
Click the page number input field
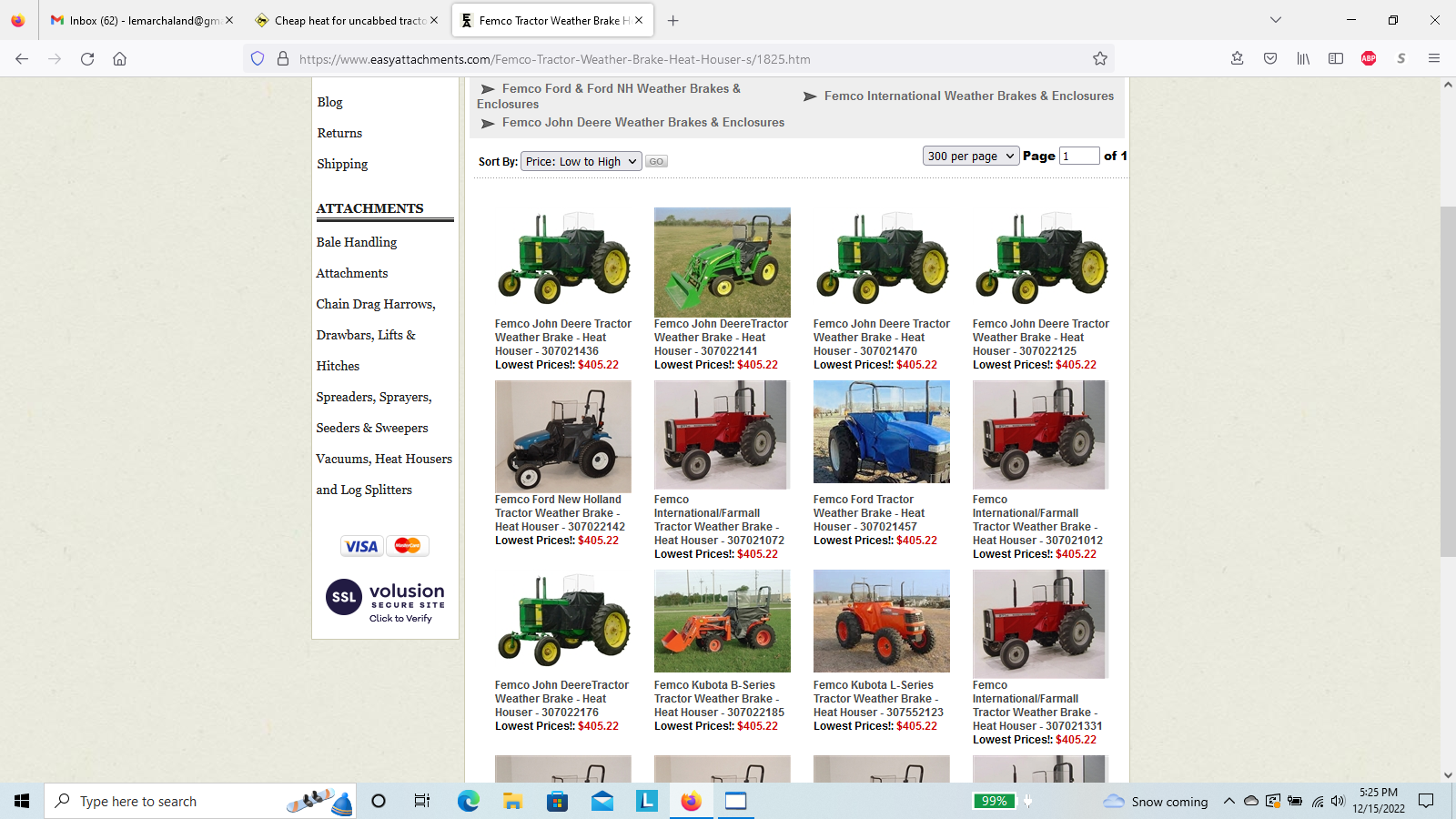tap(1079, 156)
